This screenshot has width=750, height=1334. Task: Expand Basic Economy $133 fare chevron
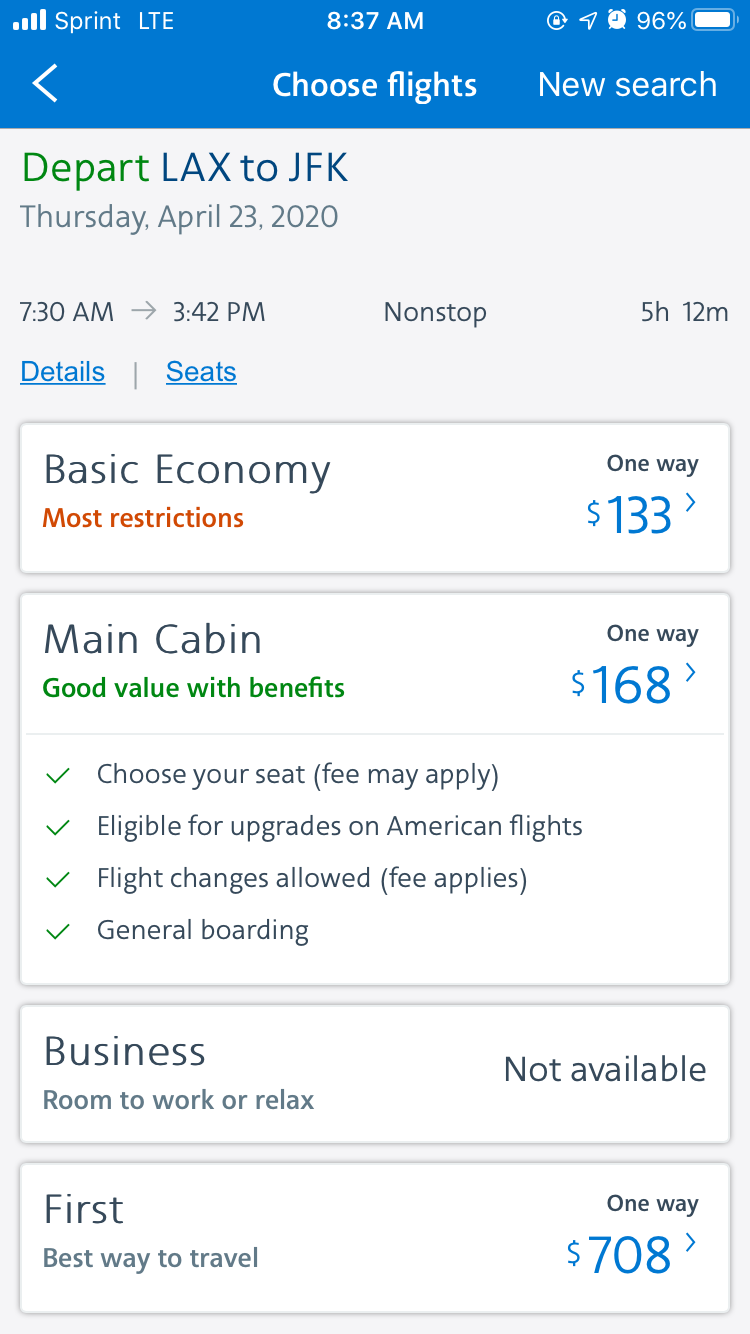[x=690, y=503]
